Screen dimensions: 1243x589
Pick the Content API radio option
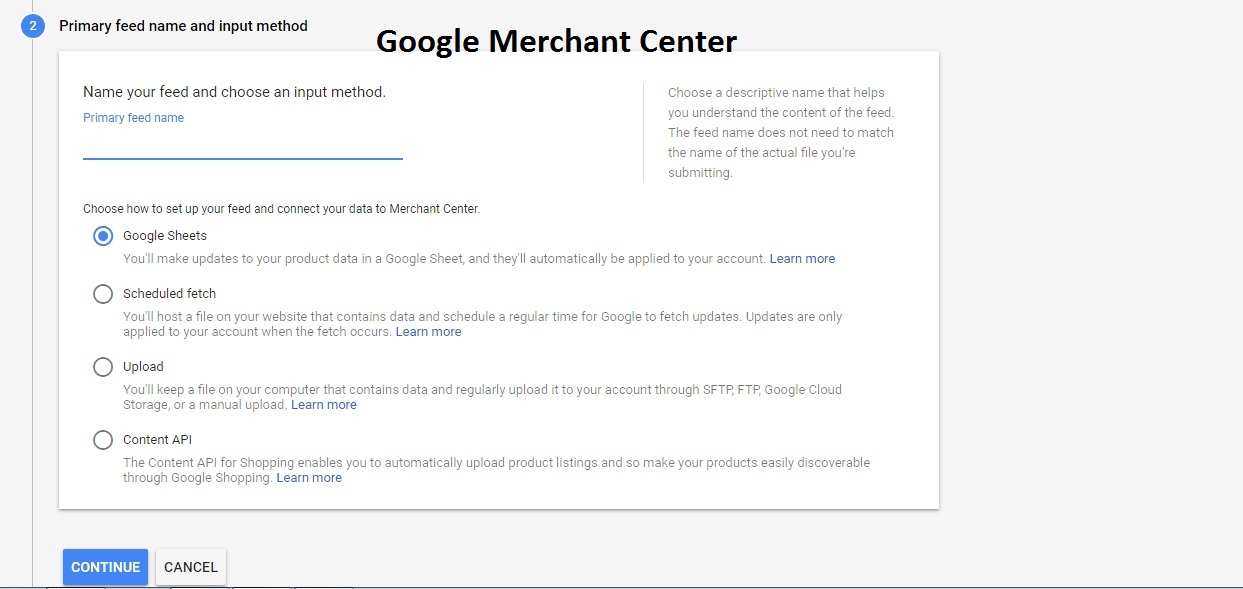pos(103,440)
